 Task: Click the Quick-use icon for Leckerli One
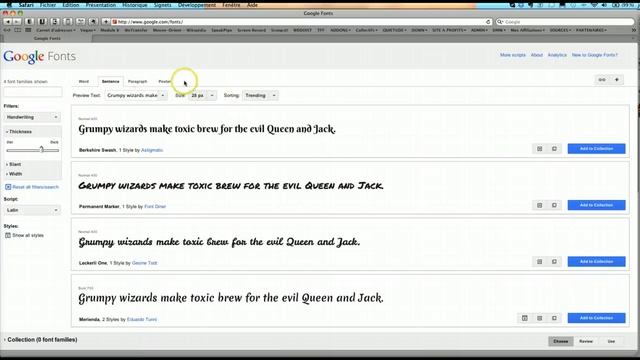coord(540,261)
